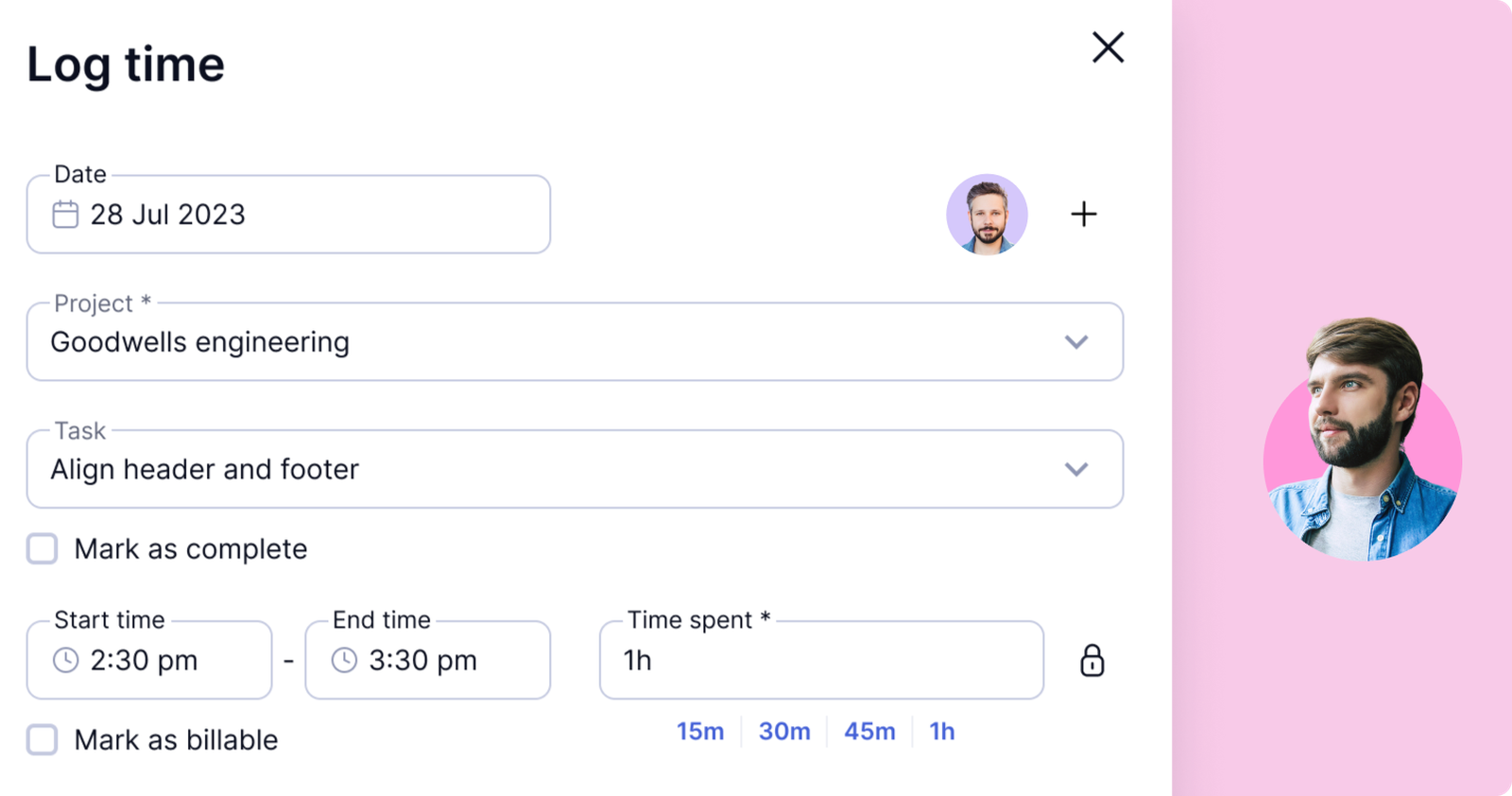
Task: Click the Time spent input field
Action: click(820, 661)
